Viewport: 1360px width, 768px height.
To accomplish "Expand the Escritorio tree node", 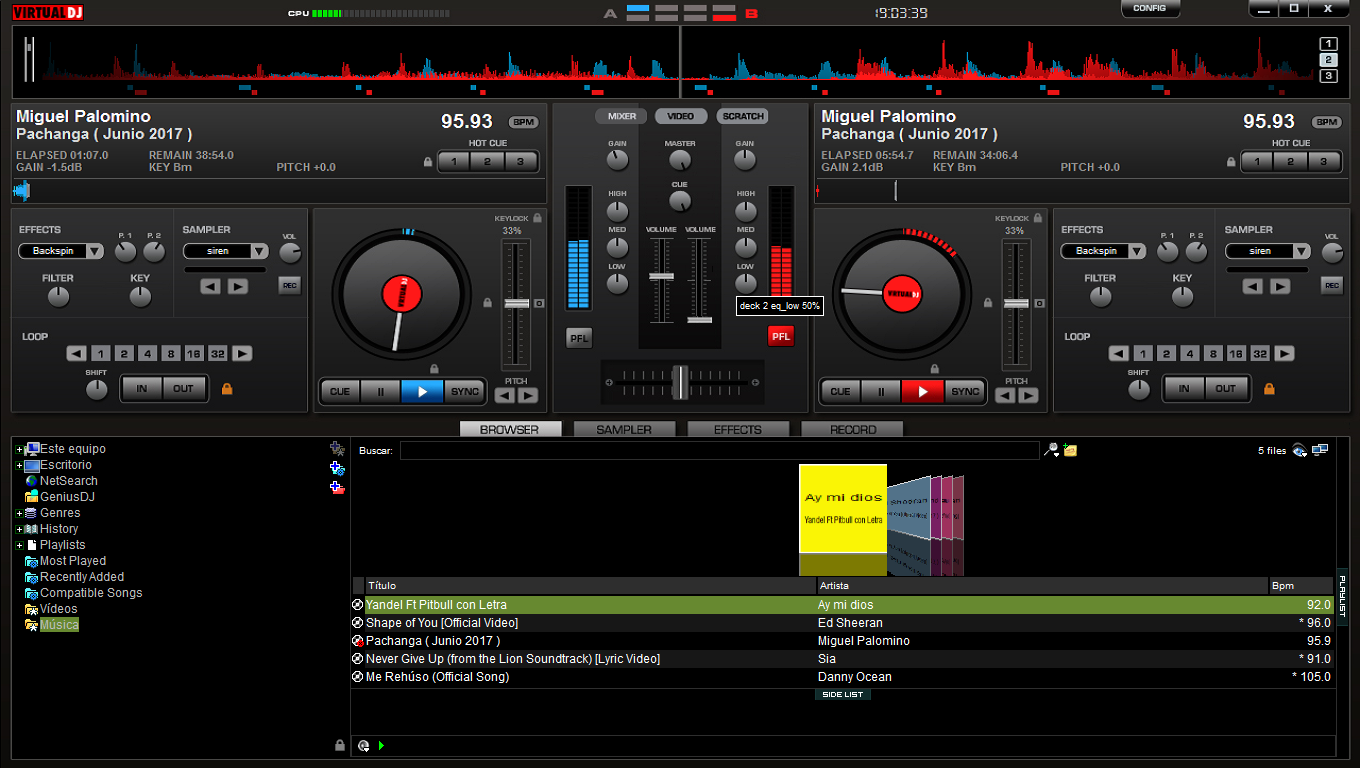I will coord(20,466).
